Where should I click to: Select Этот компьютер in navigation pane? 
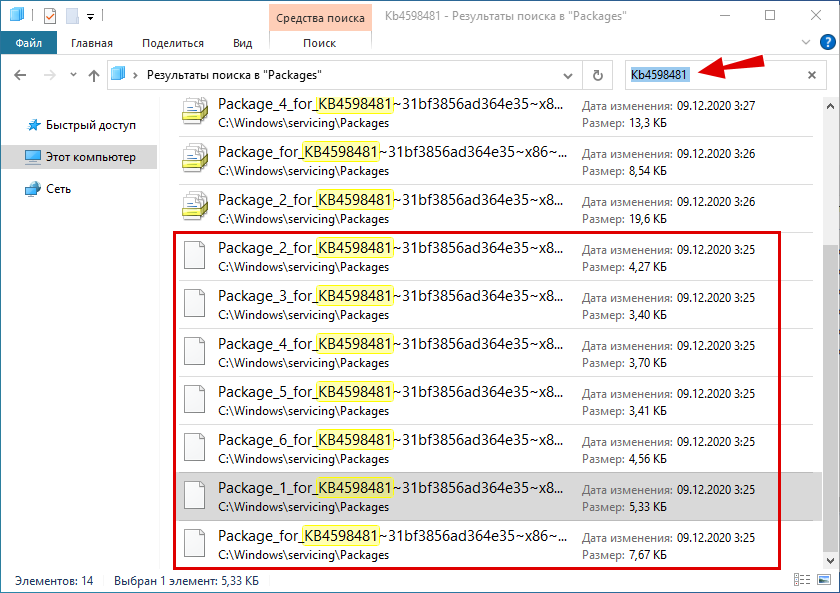pos(80,157)
